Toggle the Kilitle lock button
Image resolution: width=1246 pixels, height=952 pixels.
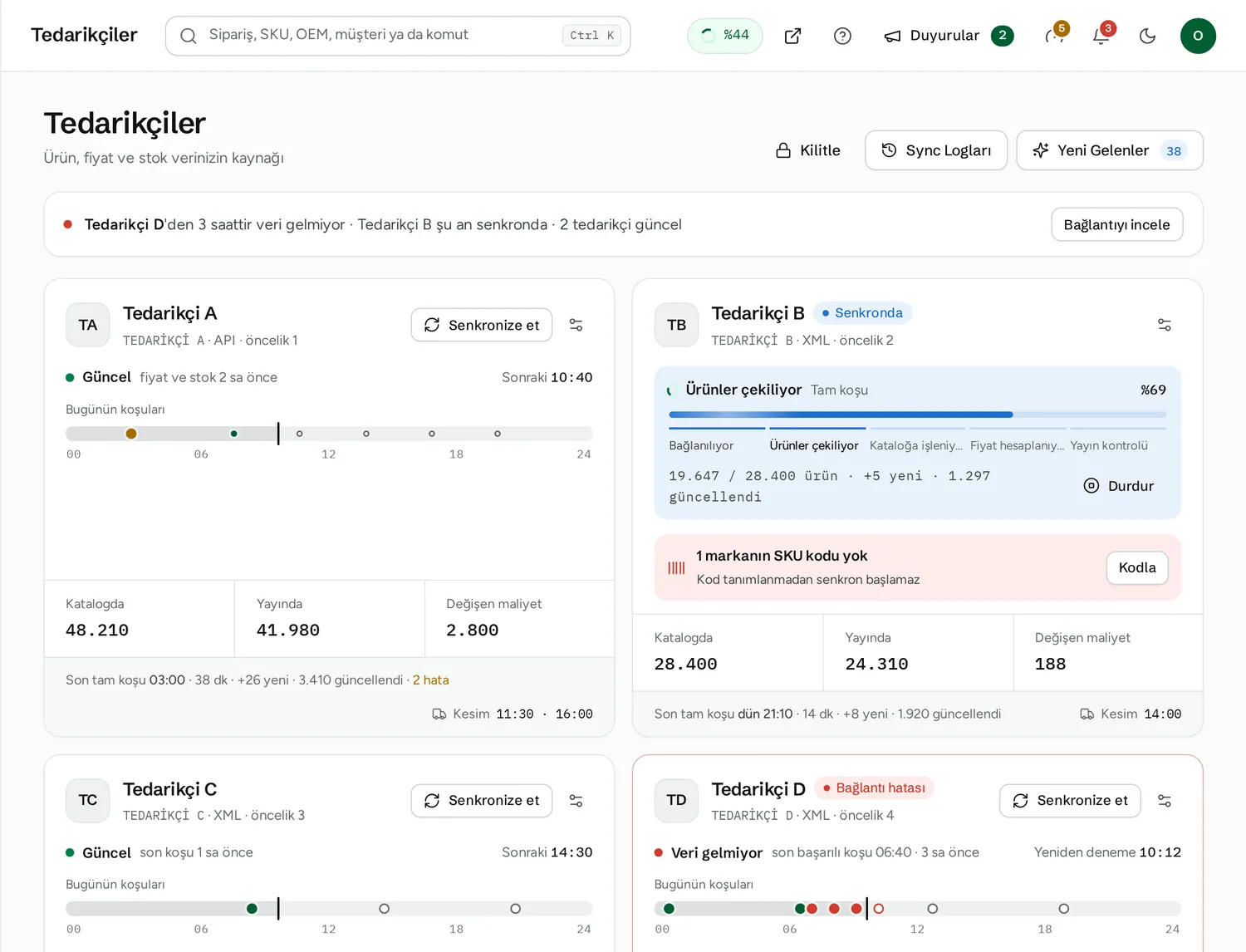coord(807,150)
